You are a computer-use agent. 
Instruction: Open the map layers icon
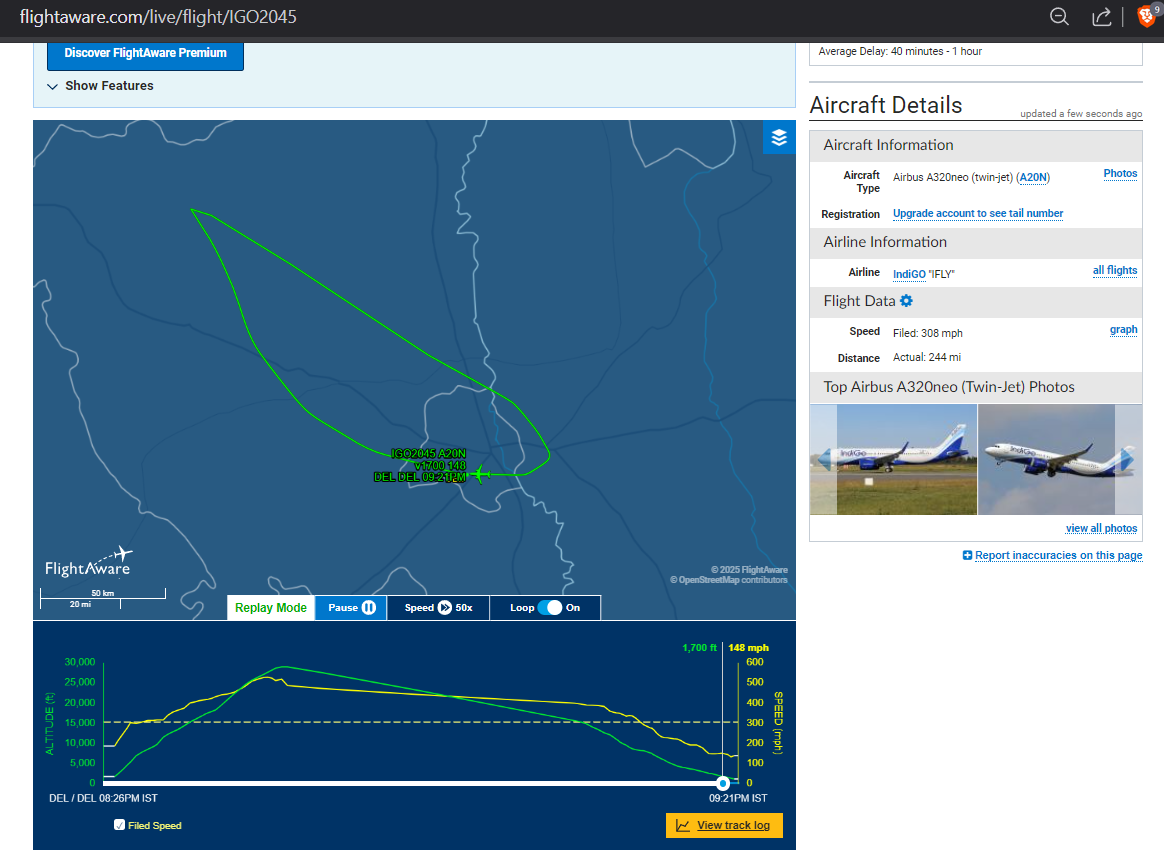pos(779,137)
